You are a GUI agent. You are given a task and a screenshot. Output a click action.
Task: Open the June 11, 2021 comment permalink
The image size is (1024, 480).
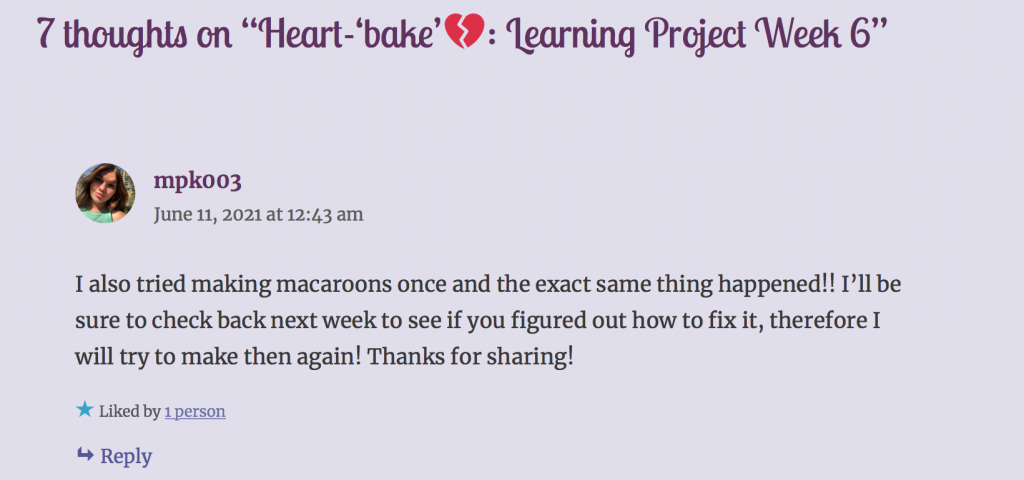click(258, 215)
